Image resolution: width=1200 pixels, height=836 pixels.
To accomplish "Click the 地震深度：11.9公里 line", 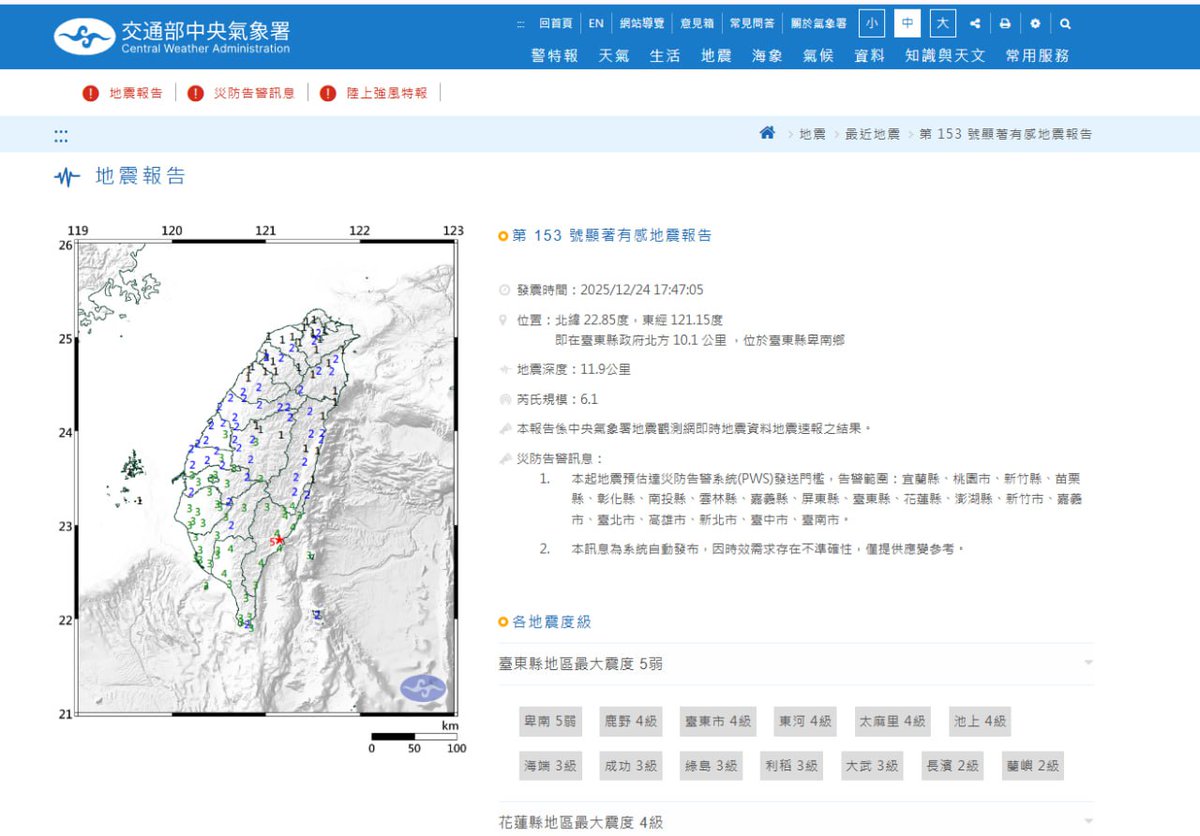I will [574, 369].
